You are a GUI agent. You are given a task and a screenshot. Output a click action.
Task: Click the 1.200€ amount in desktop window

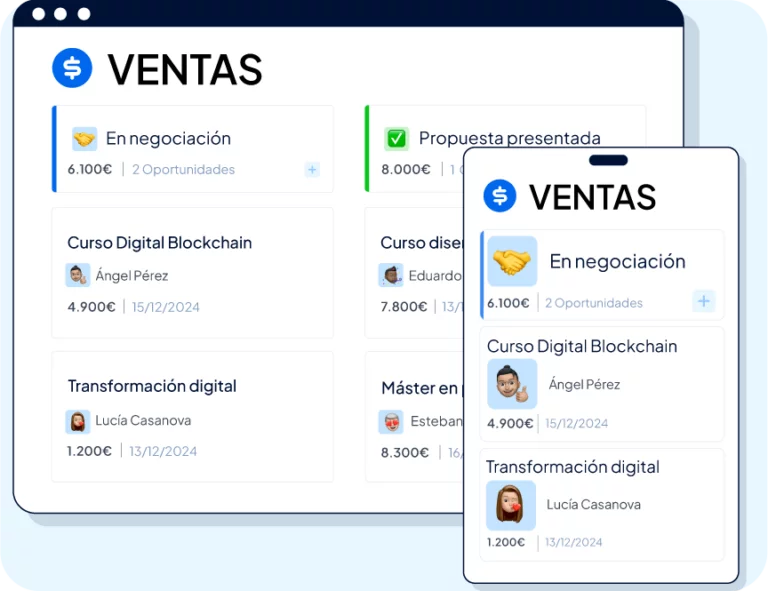coord(89,451)
